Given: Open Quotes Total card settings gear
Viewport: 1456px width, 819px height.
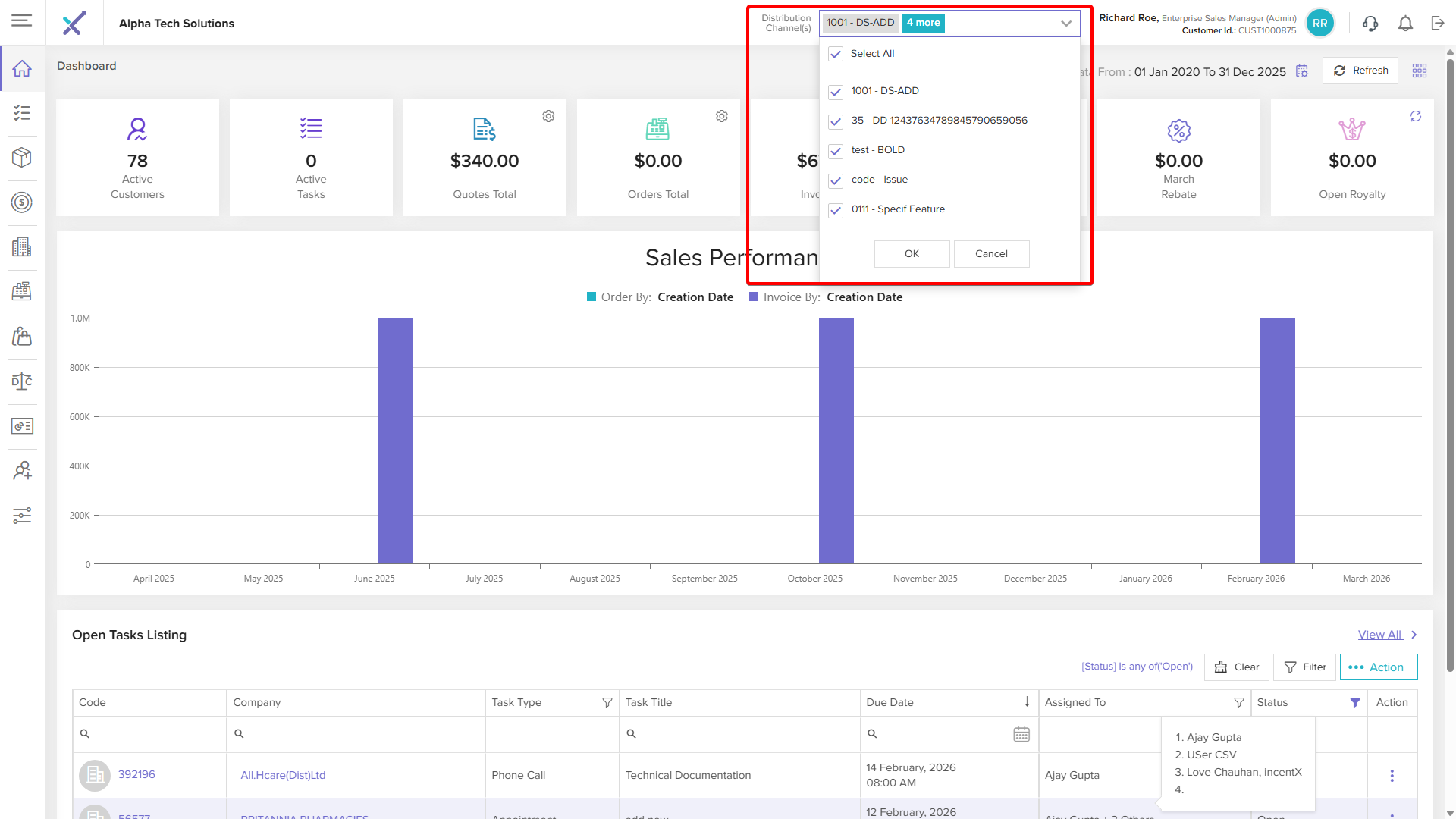Looking at the screenshot, I should [548, 116].
